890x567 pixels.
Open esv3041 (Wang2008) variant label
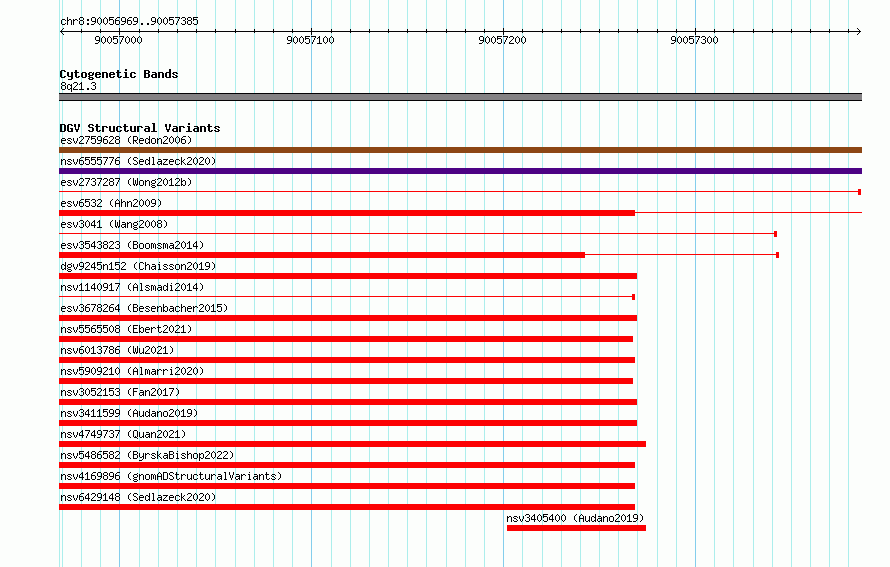(x=114, y=224)
